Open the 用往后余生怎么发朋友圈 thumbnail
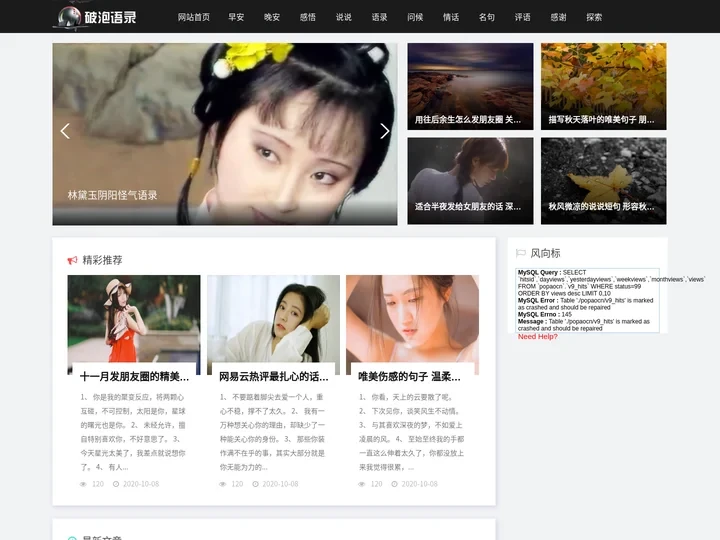The image size is (720, 540). pyautogui.click(x=470, y=86)
